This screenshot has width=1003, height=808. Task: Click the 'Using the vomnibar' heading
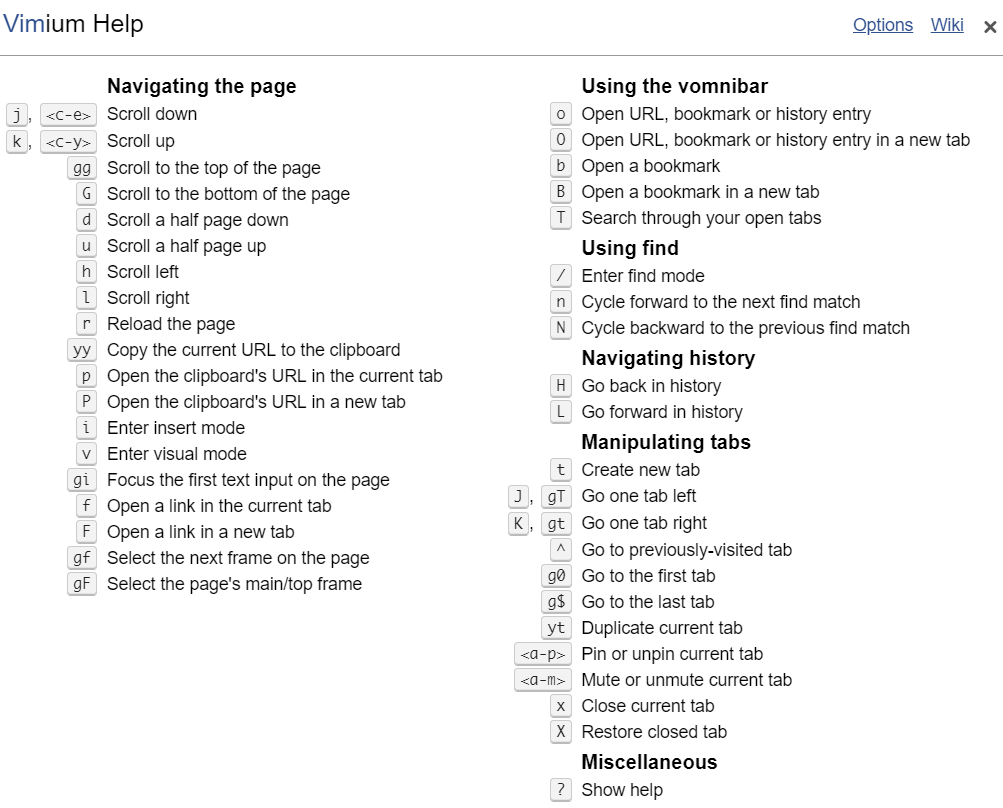674,86
